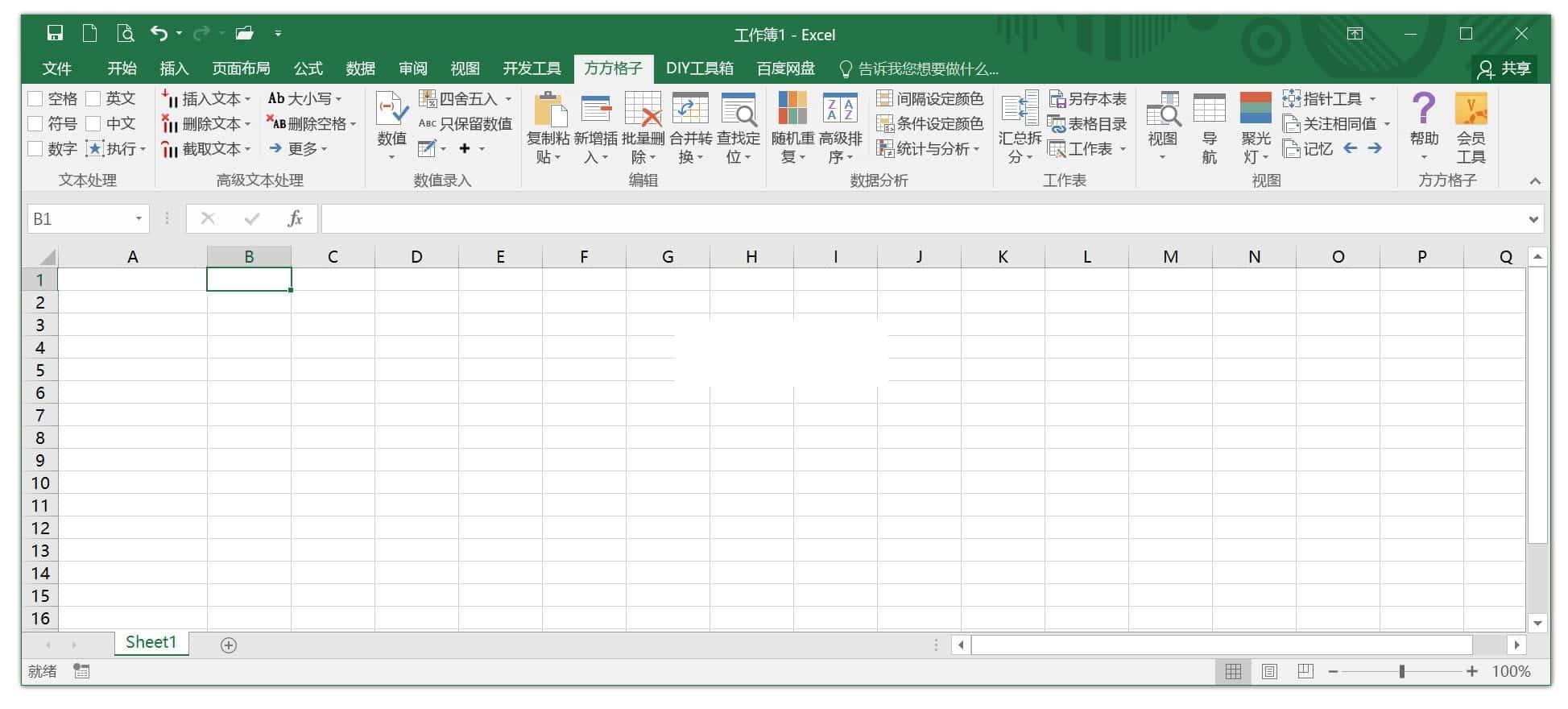Image resolution: width=1568 pixels, height=709 pixels.
Task: Expand the formula bar chevron
Action: (x=1533, y=219)
